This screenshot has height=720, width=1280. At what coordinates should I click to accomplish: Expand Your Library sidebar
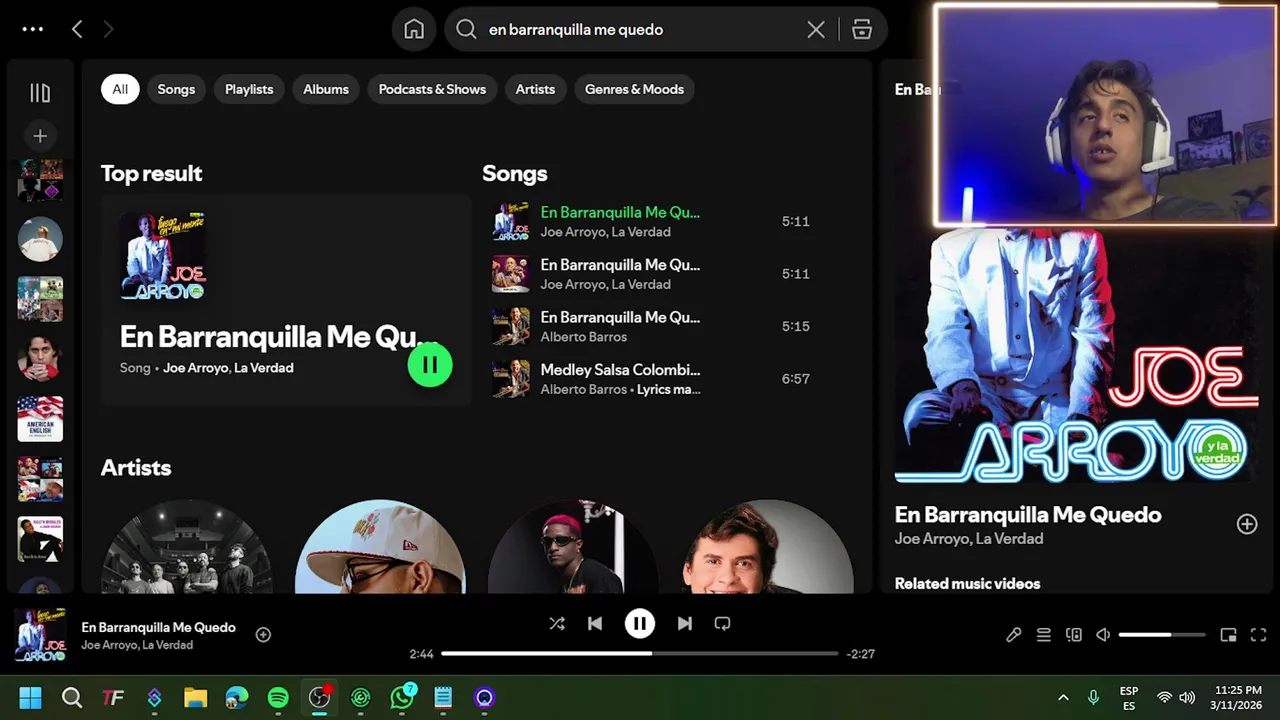click(x=40, y=93)
